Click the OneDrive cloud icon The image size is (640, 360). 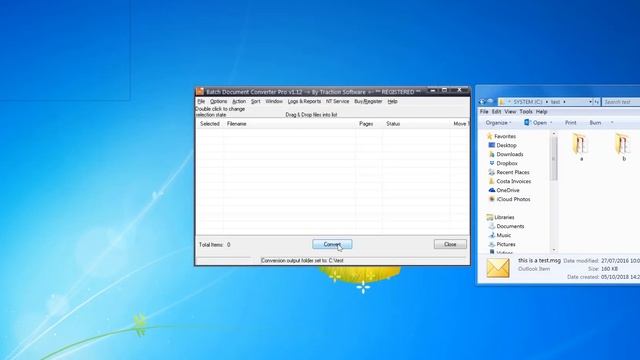(491, 190)
